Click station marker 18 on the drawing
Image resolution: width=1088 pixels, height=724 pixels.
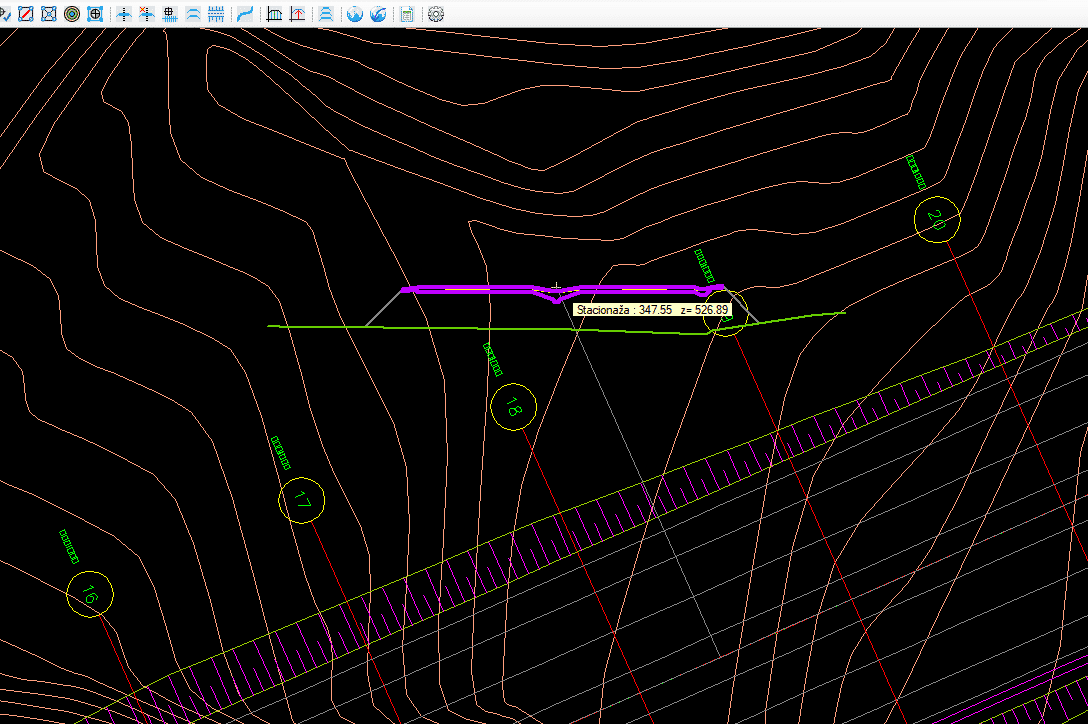click(514, 407)
